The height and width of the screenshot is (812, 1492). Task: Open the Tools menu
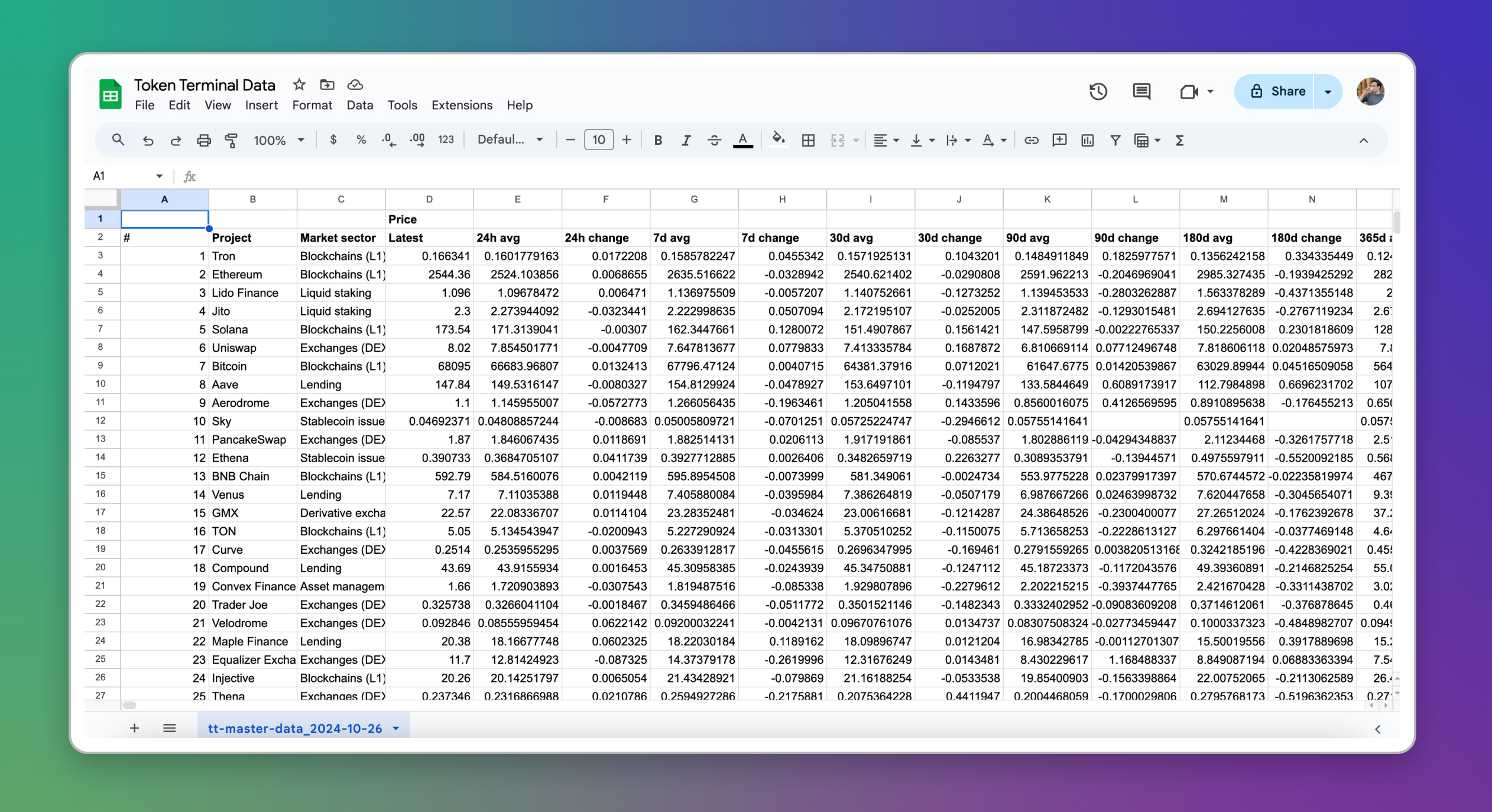402,105
